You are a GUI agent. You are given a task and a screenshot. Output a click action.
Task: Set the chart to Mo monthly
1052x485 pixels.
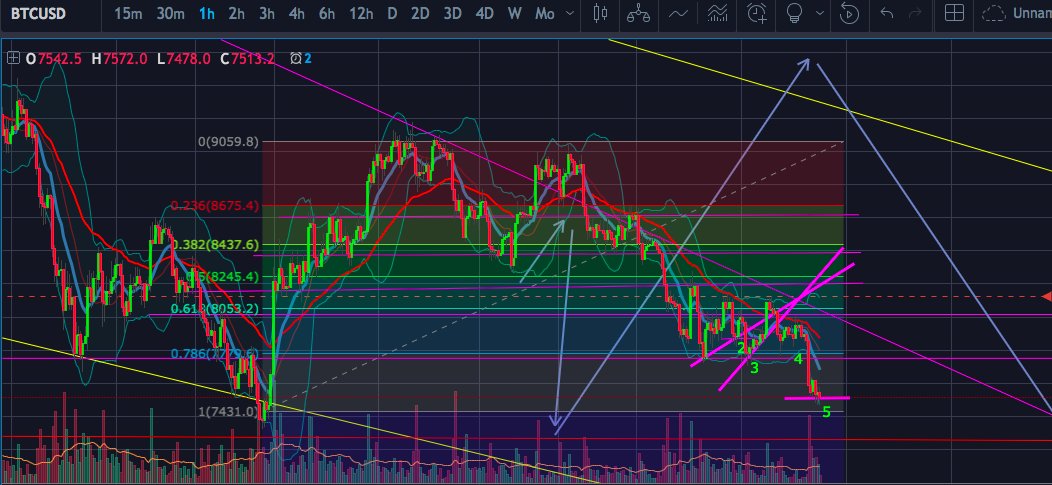click(545, 13)
